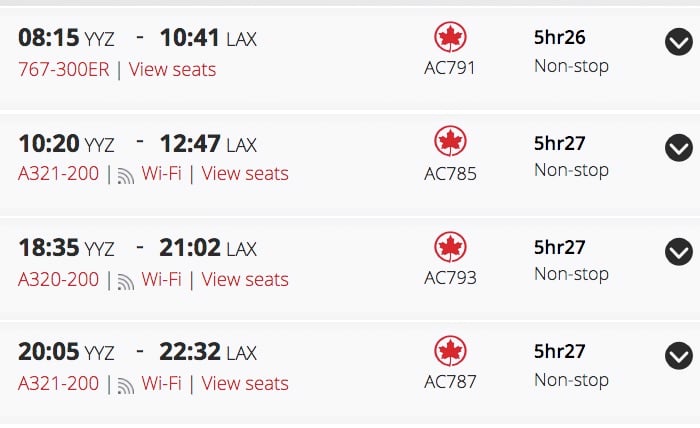Expand details for the 08:15 AC791 flight

(x=679, y=42)
